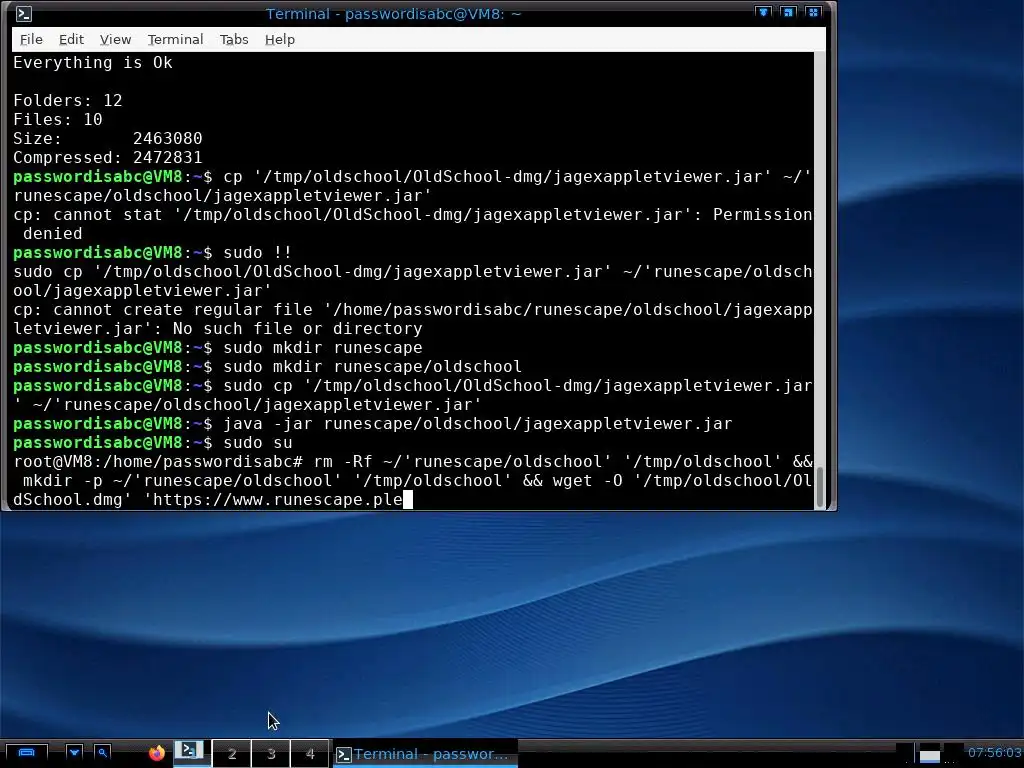This screenshot has height=768, width=1024.
Task: Click the terminal scrollbar thumb
Action: [x=820, y=486]
